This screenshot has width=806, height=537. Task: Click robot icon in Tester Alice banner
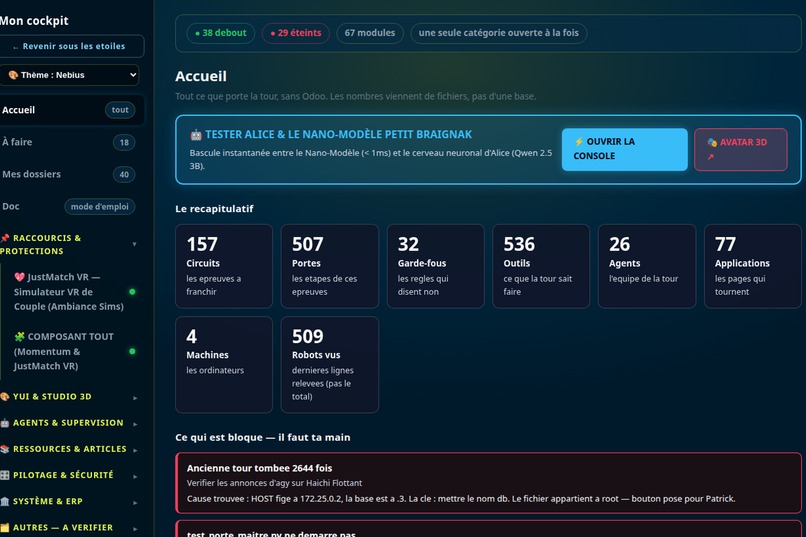pos(196,135)
